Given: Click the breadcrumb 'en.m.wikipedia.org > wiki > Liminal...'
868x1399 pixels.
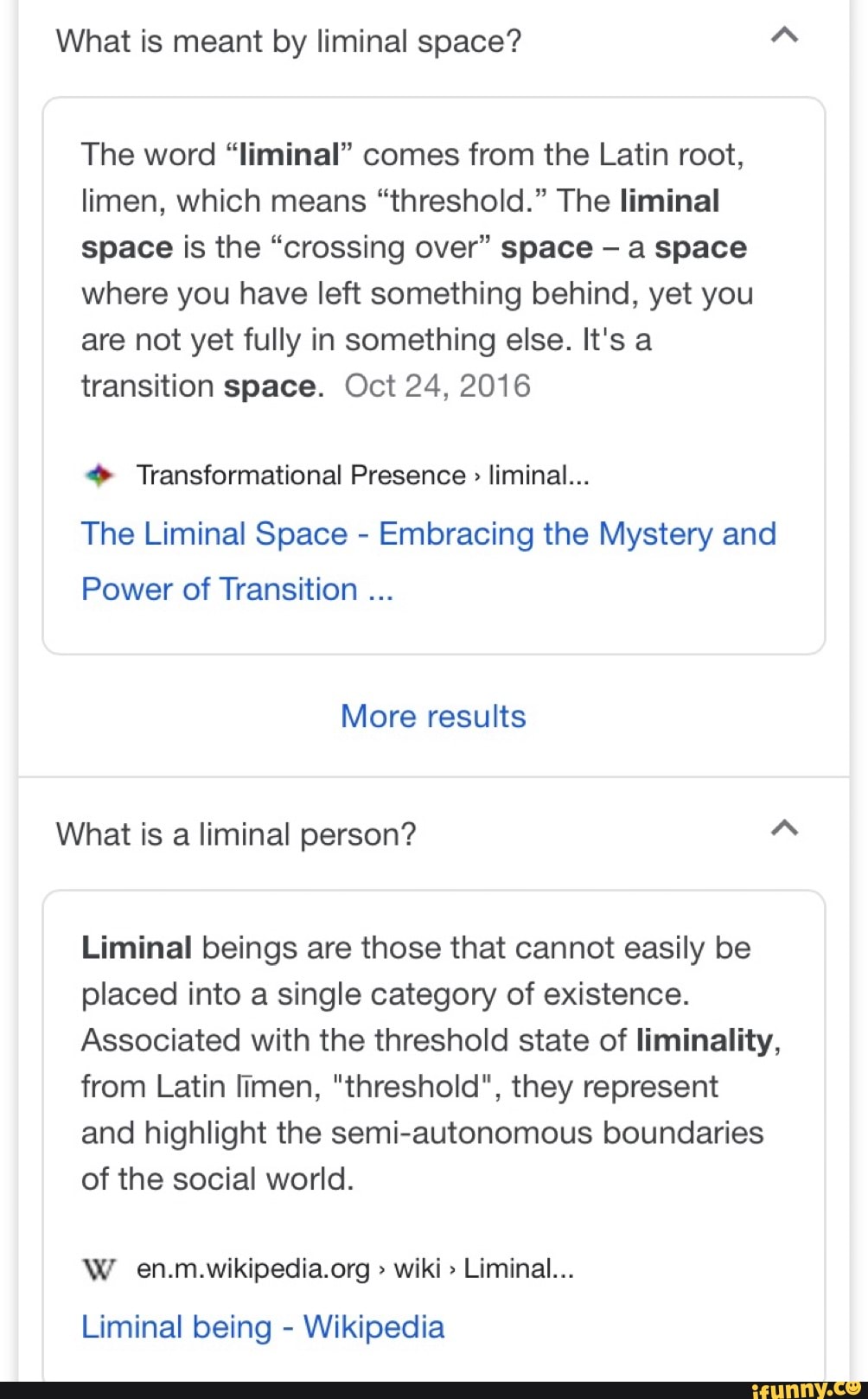Looking at the screenshot, I should coord(354,1268).
